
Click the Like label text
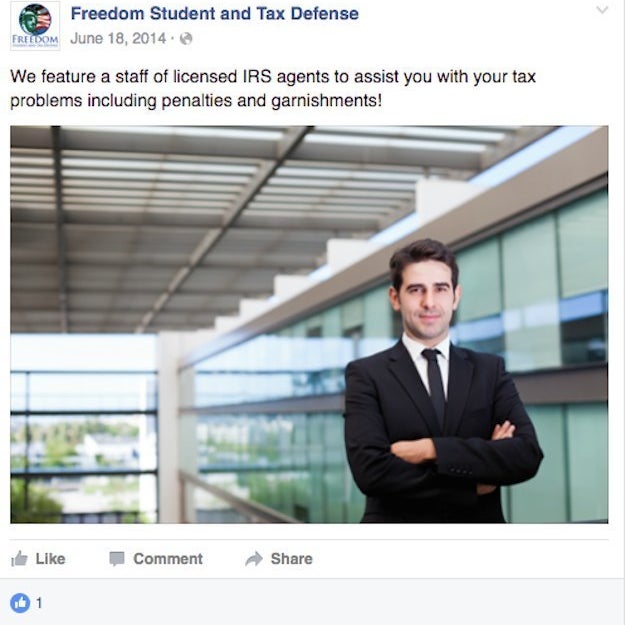click(x=50, y=558)
